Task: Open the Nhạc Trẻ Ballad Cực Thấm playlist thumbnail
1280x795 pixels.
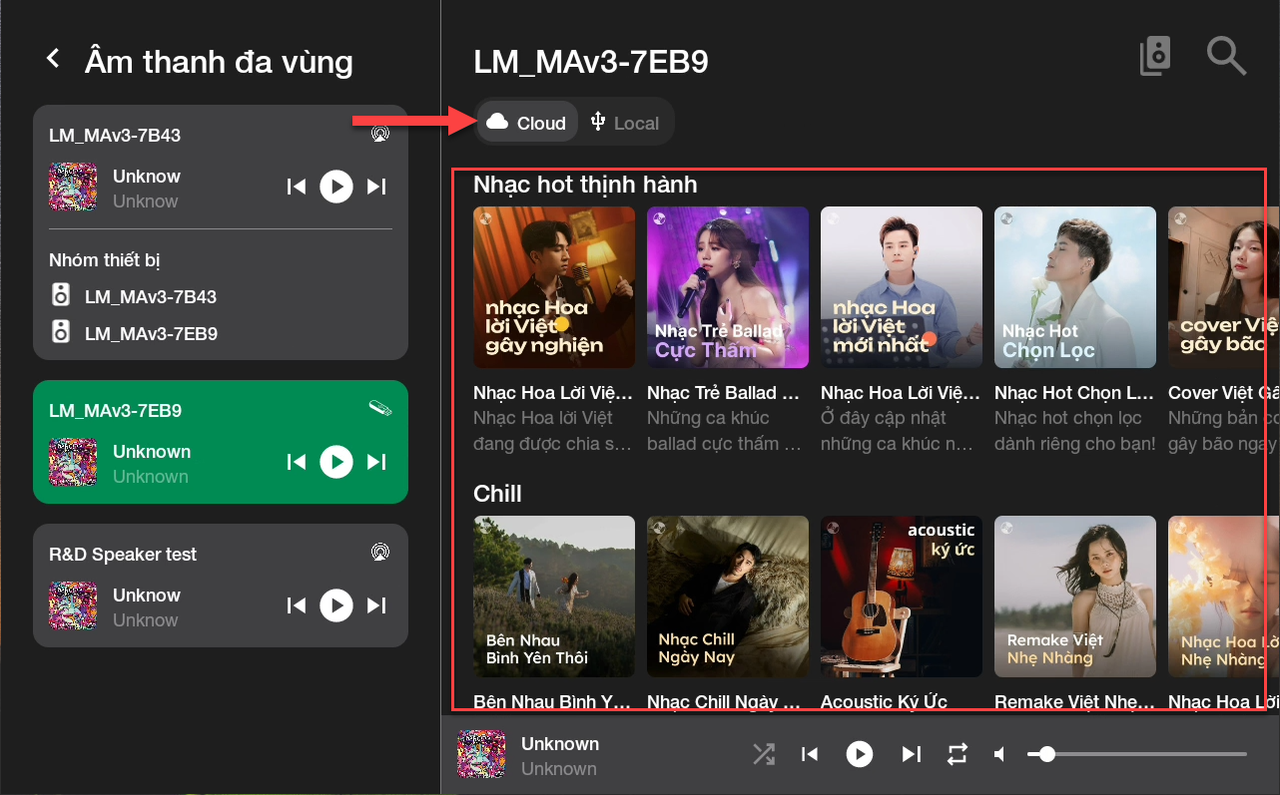Action: click(727, 287)
